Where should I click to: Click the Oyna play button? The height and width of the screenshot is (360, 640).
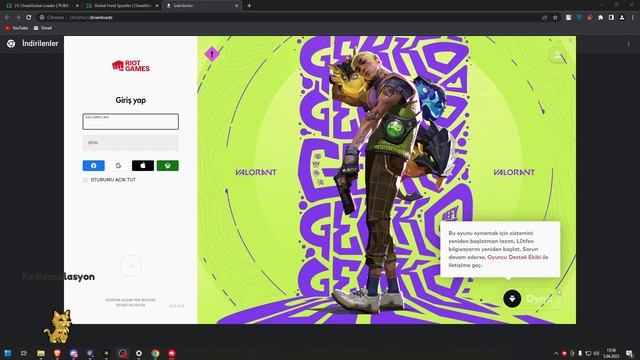(539, 299)
